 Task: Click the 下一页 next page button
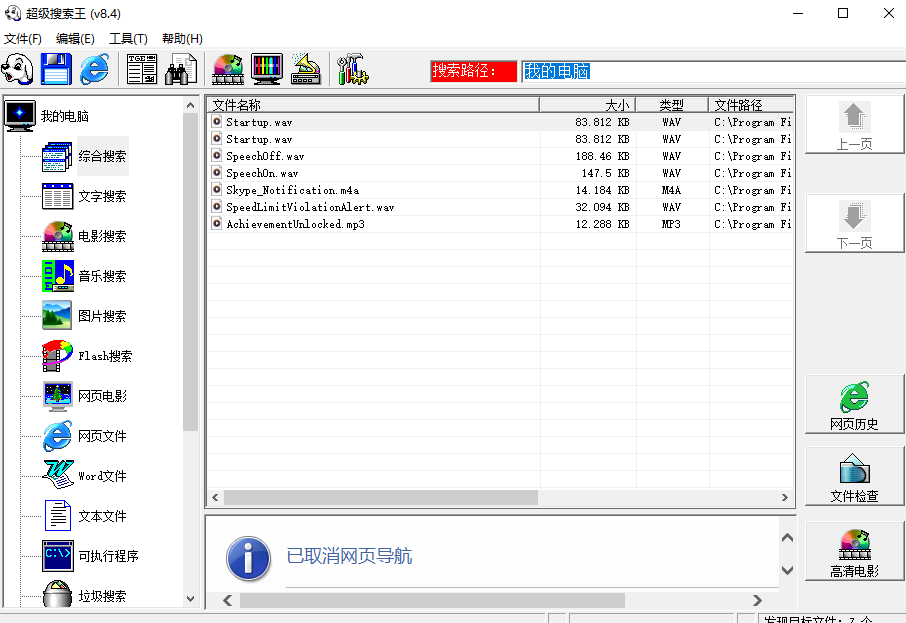[854, 223]
